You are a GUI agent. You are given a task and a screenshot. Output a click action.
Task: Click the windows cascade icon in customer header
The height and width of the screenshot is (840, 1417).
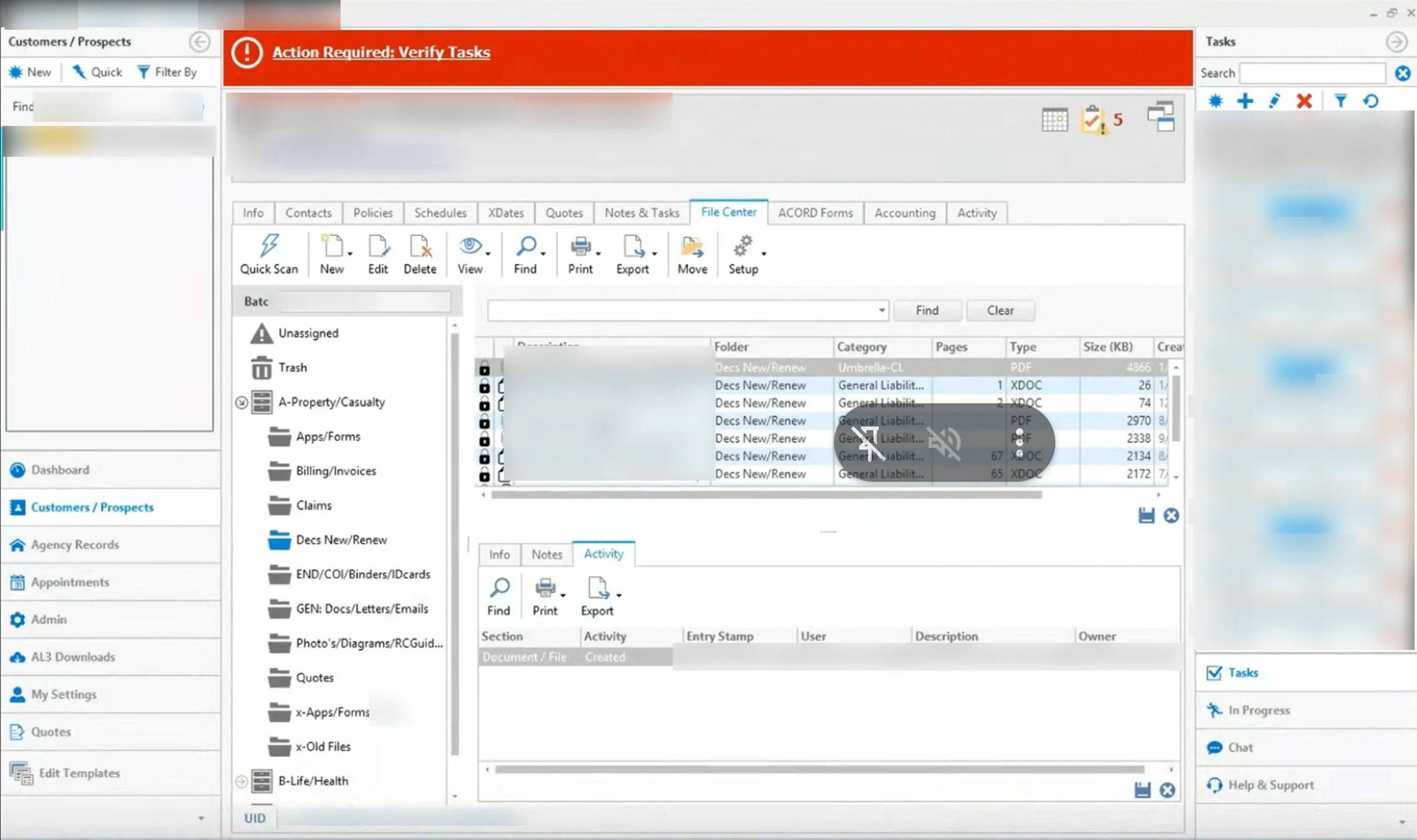pos(1161,116)
